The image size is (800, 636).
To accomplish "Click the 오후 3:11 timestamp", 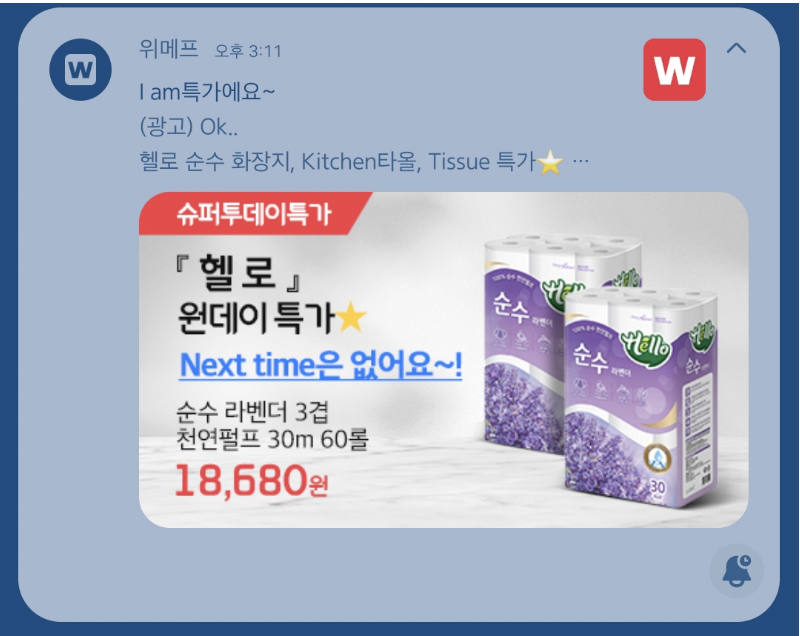I will pyautogui.click(x=248, y=50).
